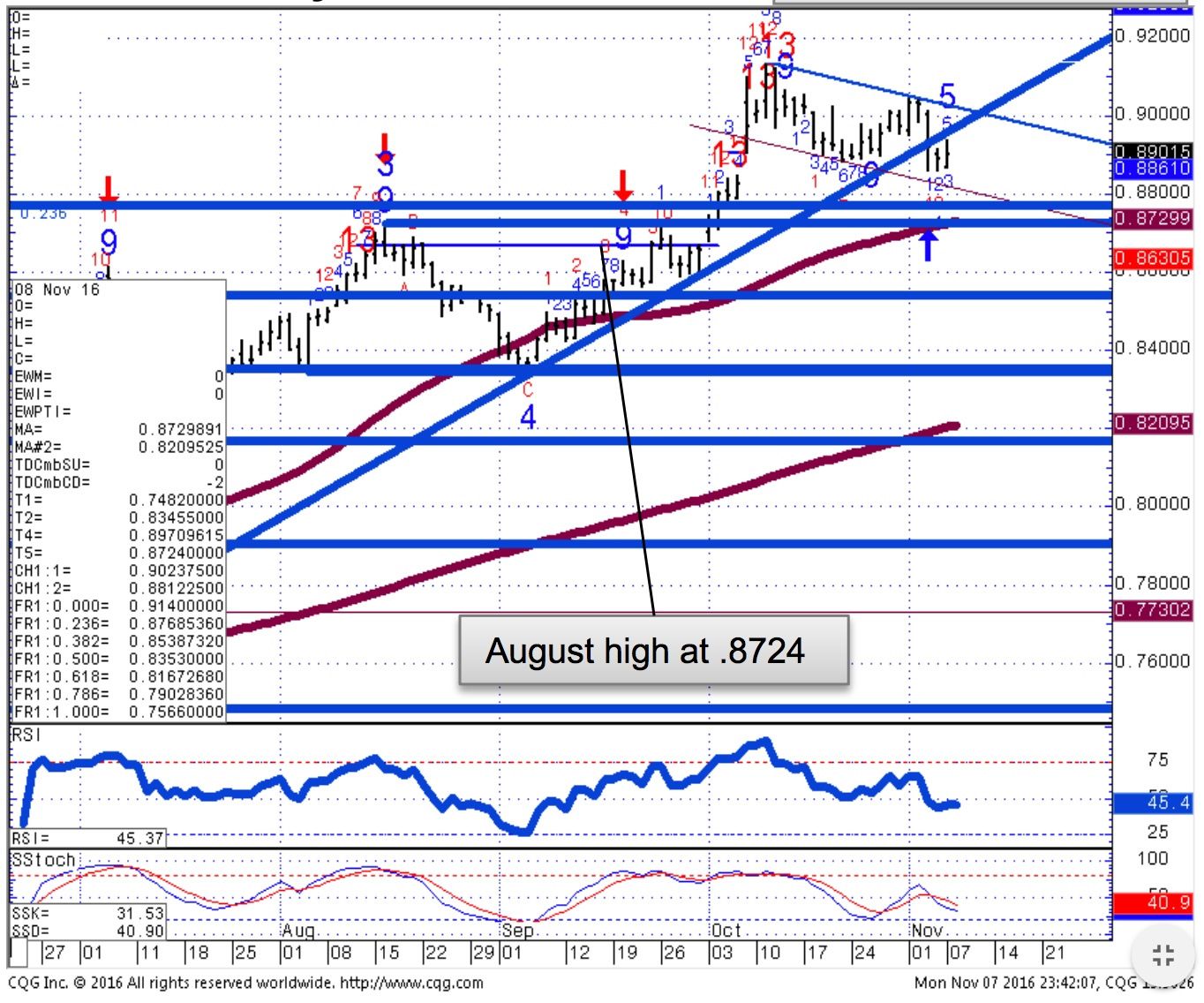This screenshot has height=1003, width=1204.
Task: Click the red down arrow in mid-September
Action: coord(623,185)
